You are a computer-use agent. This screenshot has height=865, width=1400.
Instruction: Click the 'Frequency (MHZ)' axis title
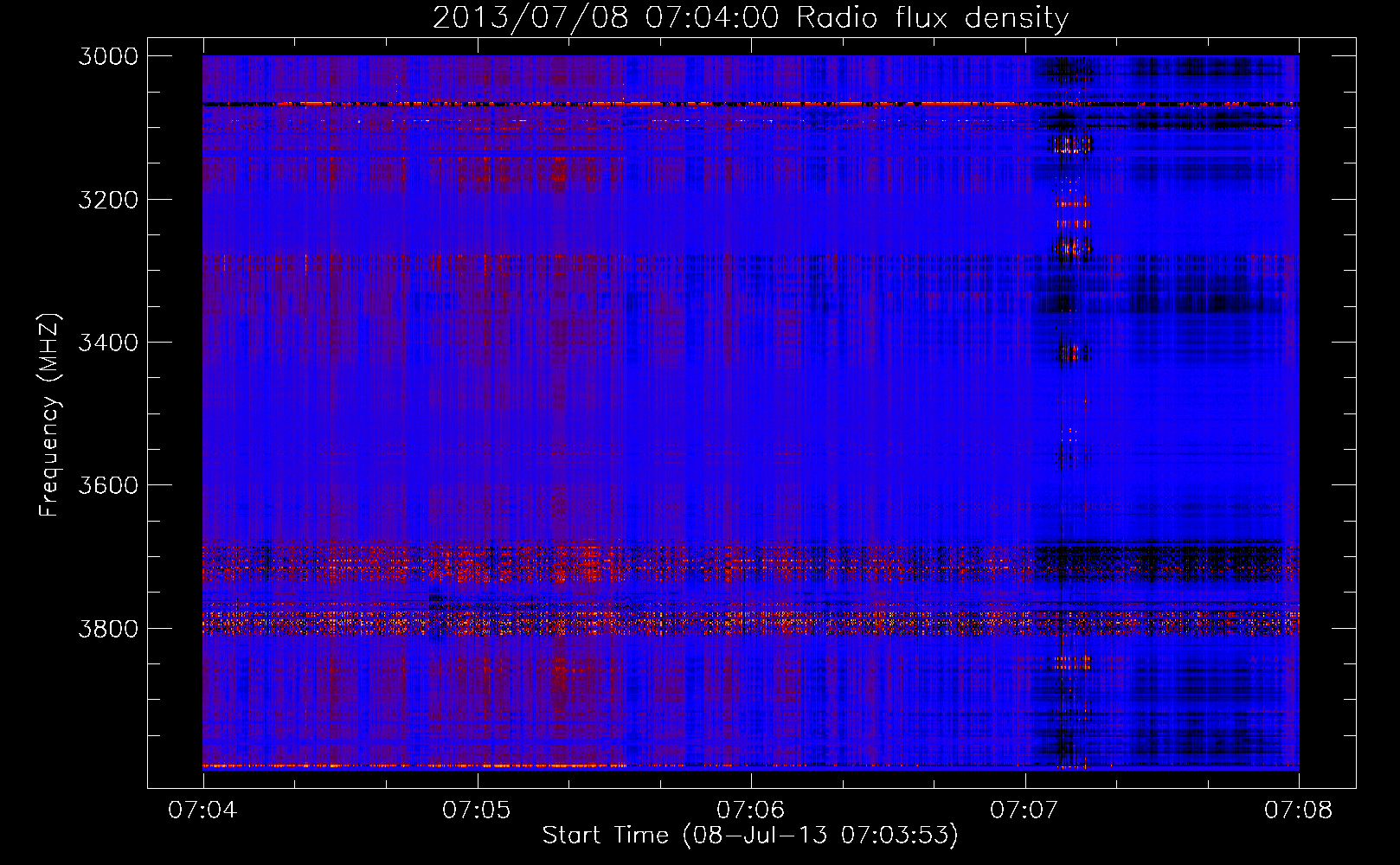(x=49, y=415)
